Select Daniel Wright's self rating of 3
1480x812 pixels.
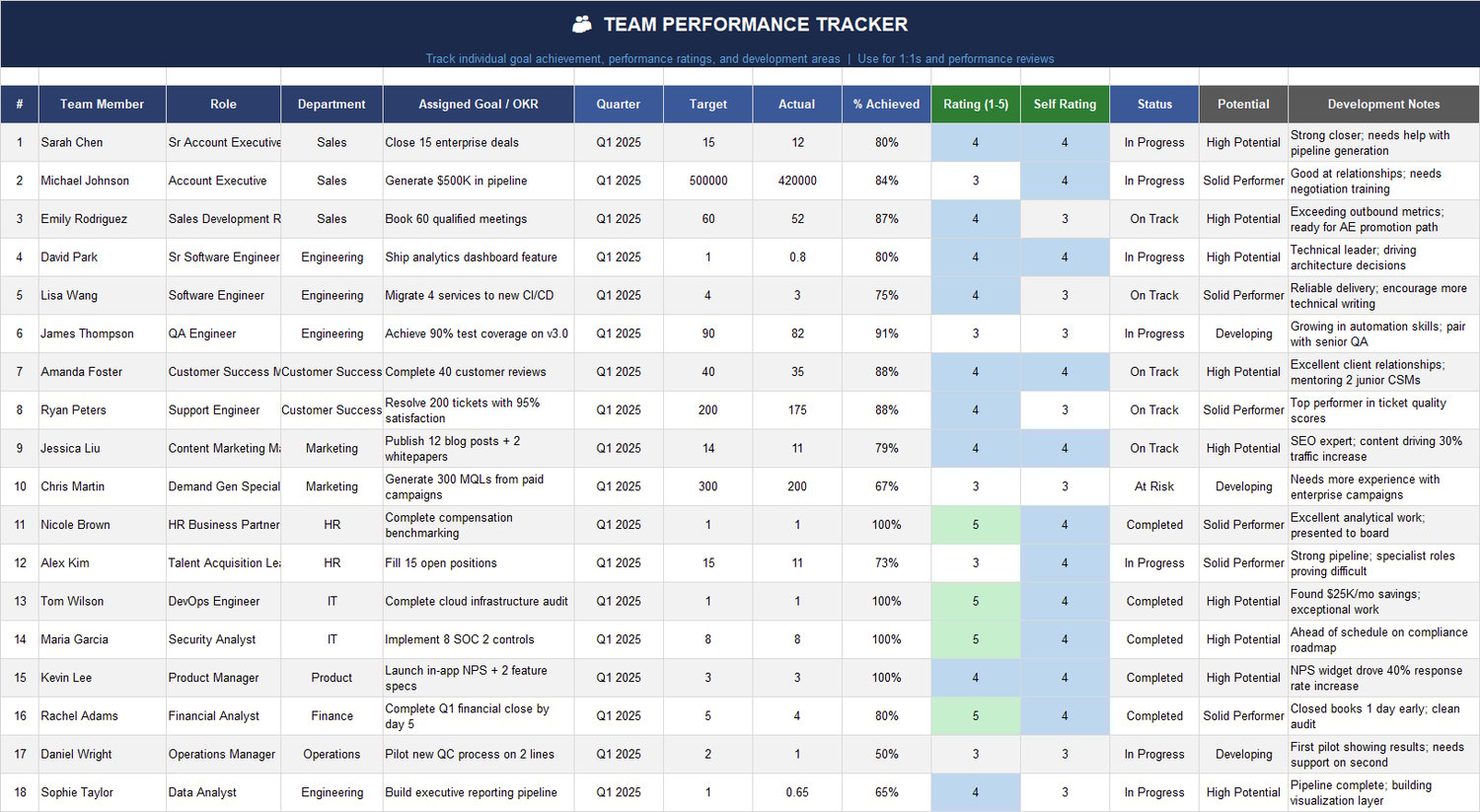pos(1065,754)
